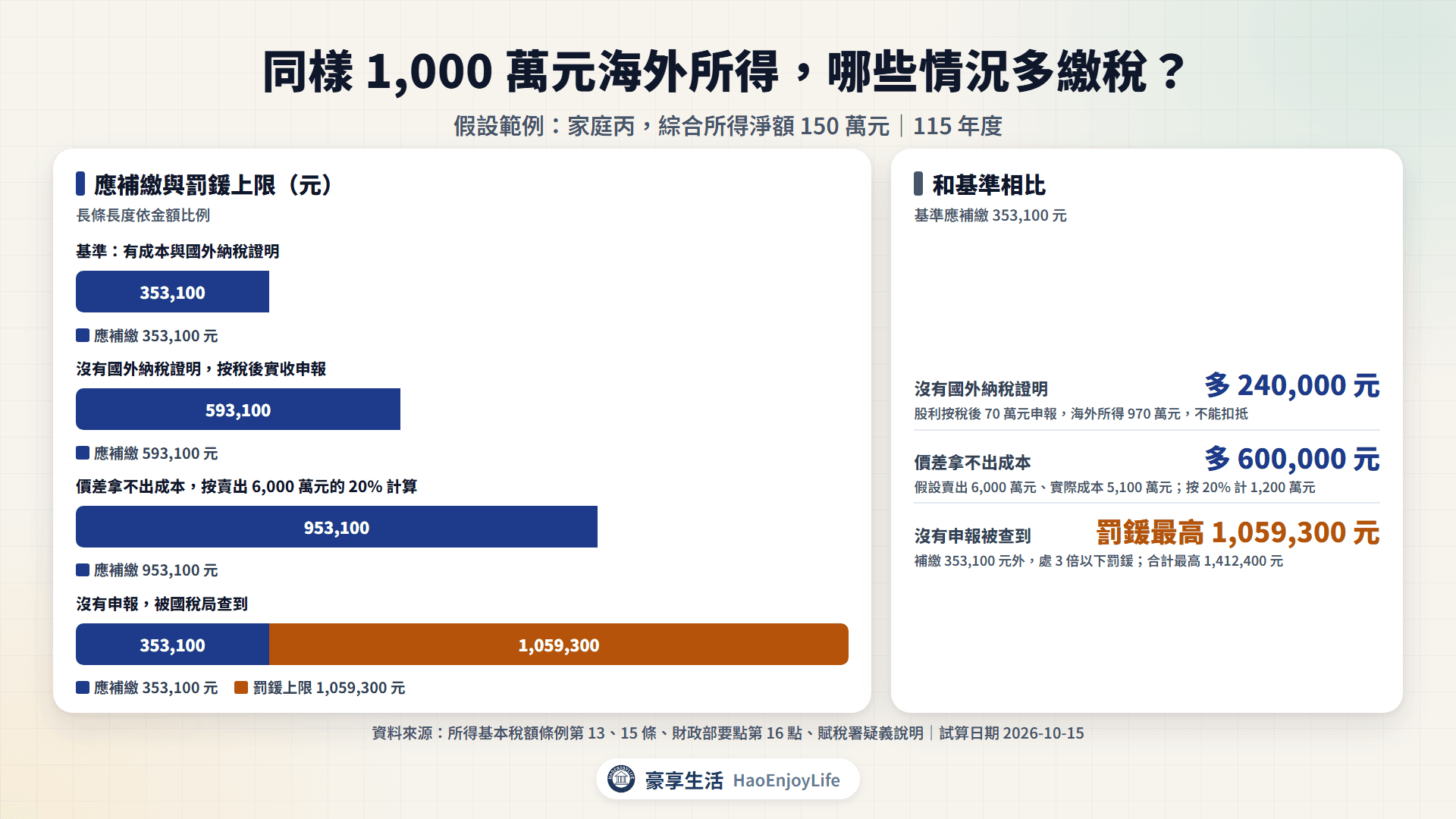Screen dimensions: 1456x819
Task: Click the 應補繳與罰鍰上限(元) panel heading
Action: coord(214,184)
